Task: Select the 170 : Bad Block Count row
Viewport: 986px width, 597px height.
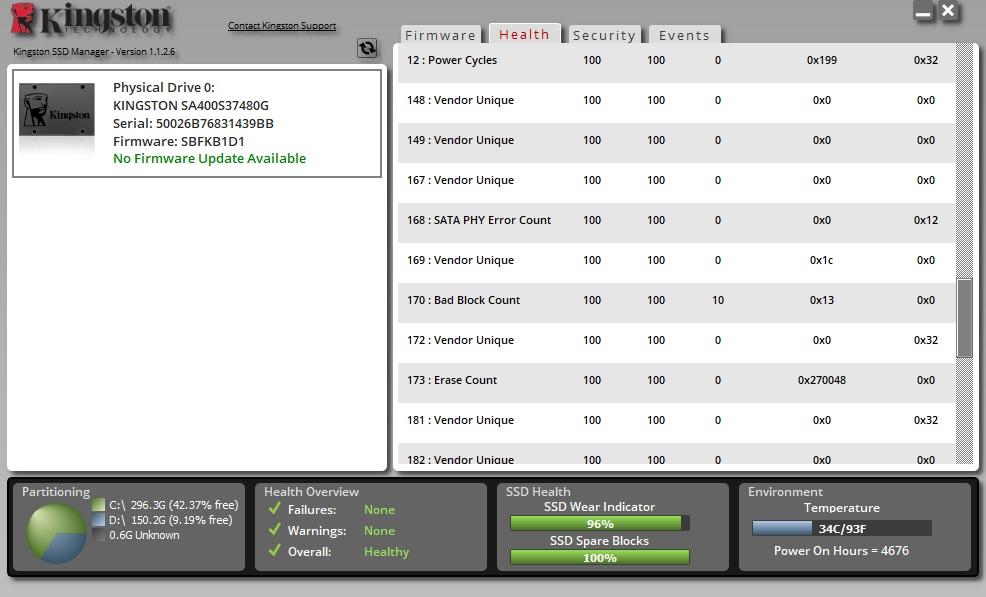Action: click(677, 300)
